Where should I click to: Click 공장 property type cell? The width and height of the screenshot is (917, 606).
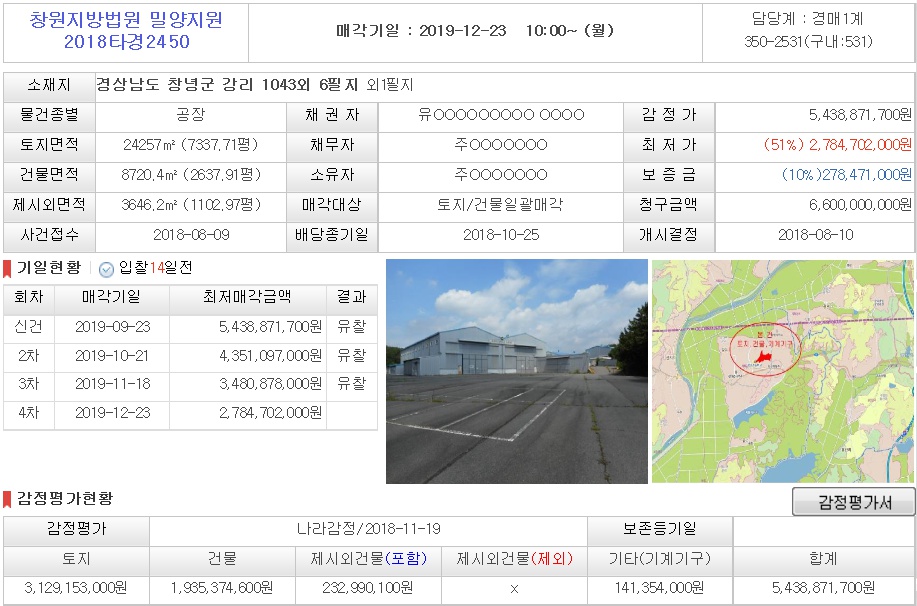[x=191, y=115]
